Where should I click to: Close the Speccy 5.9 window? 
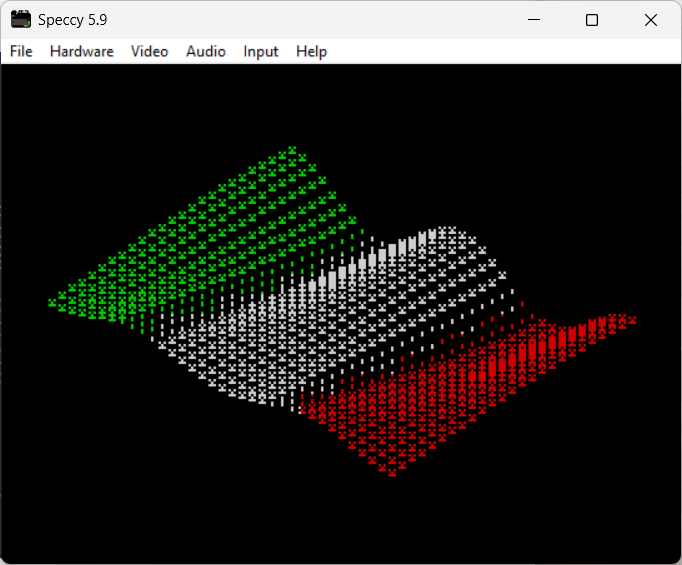coord(651,20)
